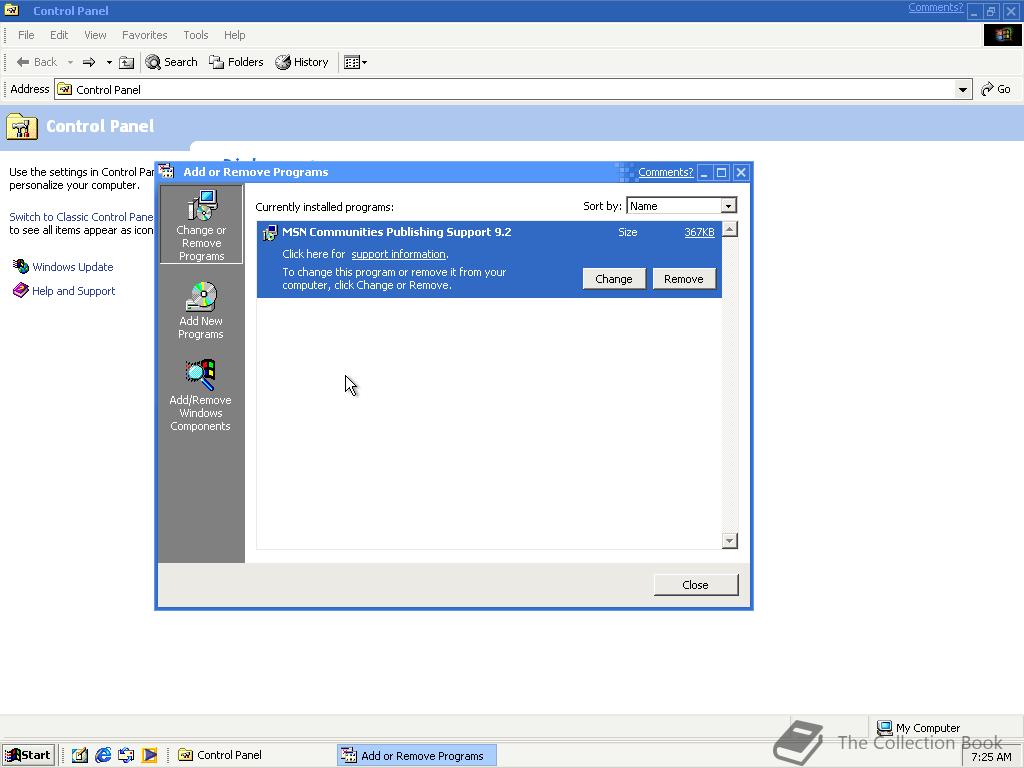1024x768 pixels.
Task: Open the Help menu
Action: (234, 35)
